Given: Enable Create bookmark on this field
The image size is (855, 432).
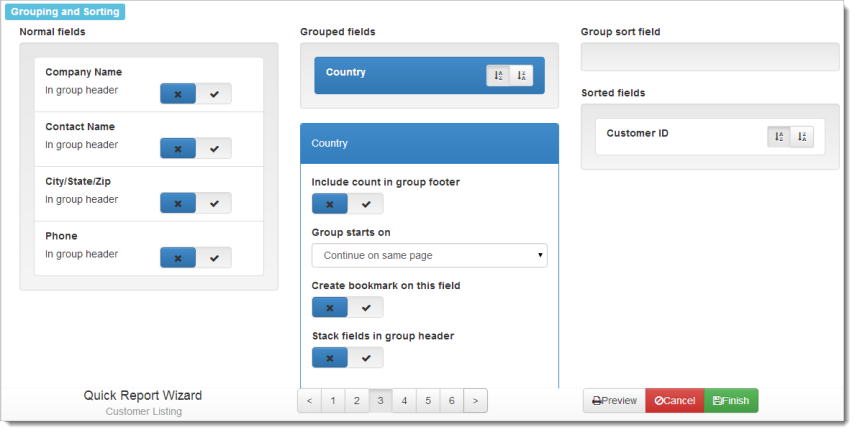Looking at the screenshot, I should pyautogui.click(x=366, y=308).
